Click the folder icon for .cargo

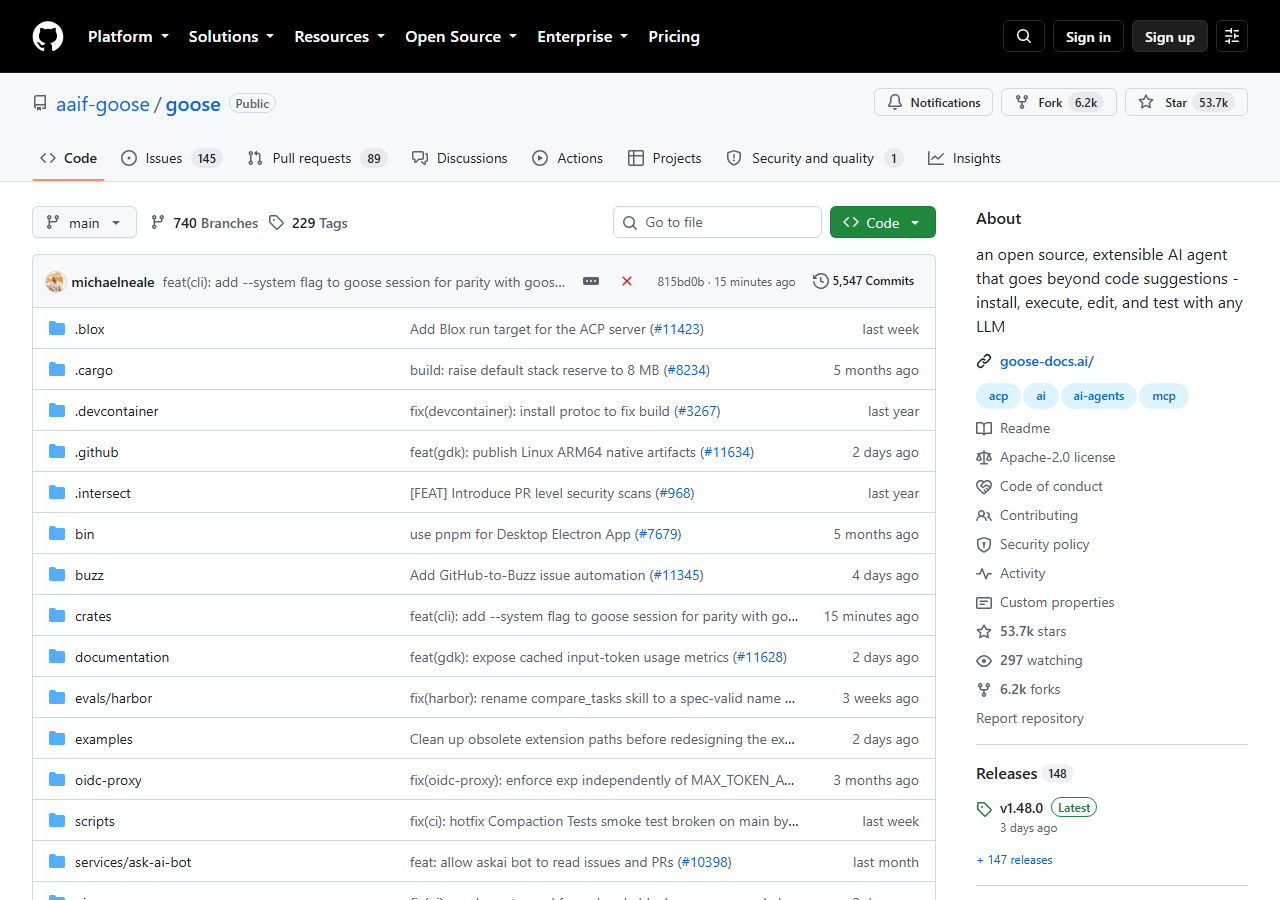point(57,370)
